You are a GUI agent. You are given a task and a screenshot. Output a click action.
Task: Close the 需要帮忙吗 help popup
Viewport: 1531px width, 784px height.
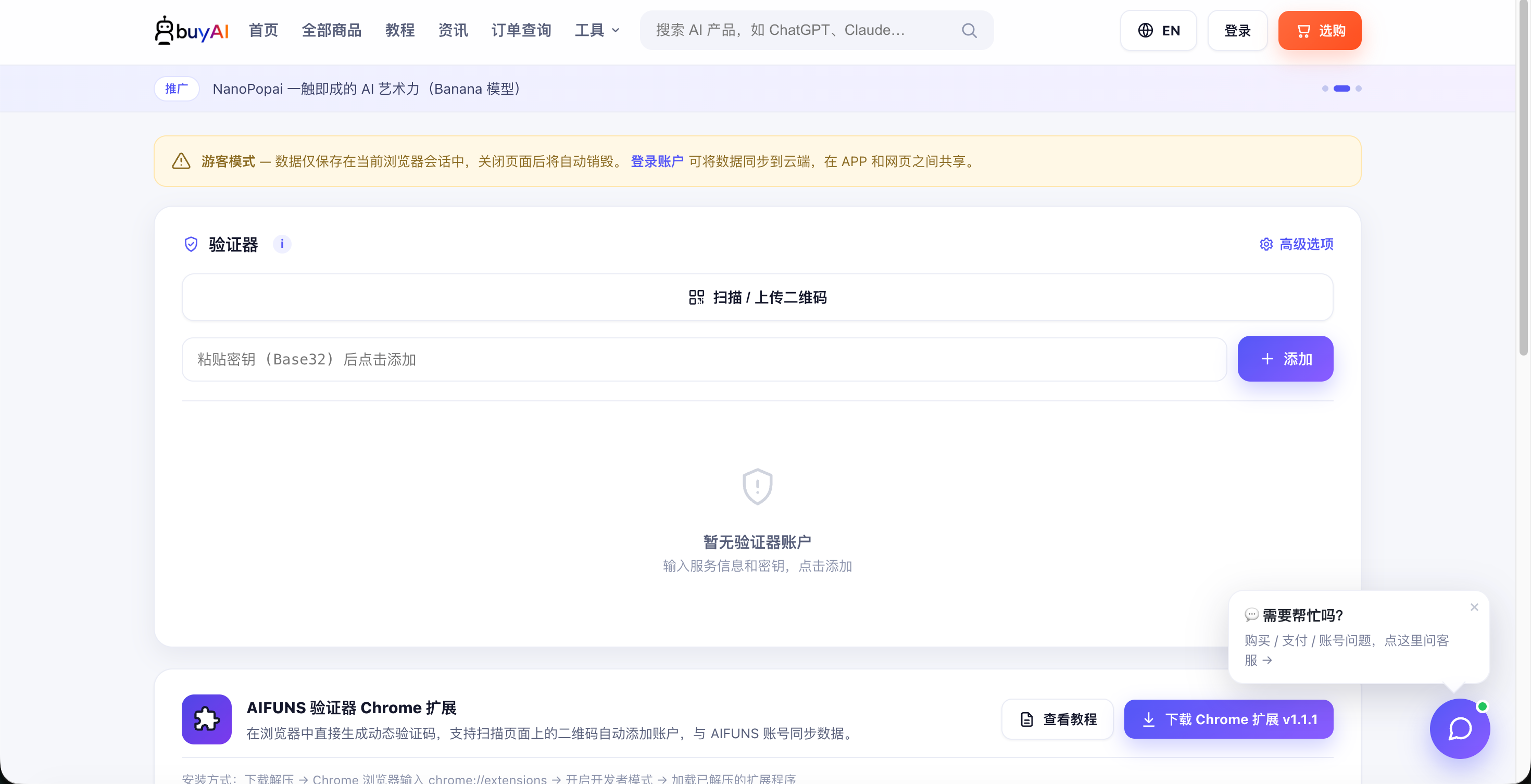[x=1474, y=607]
